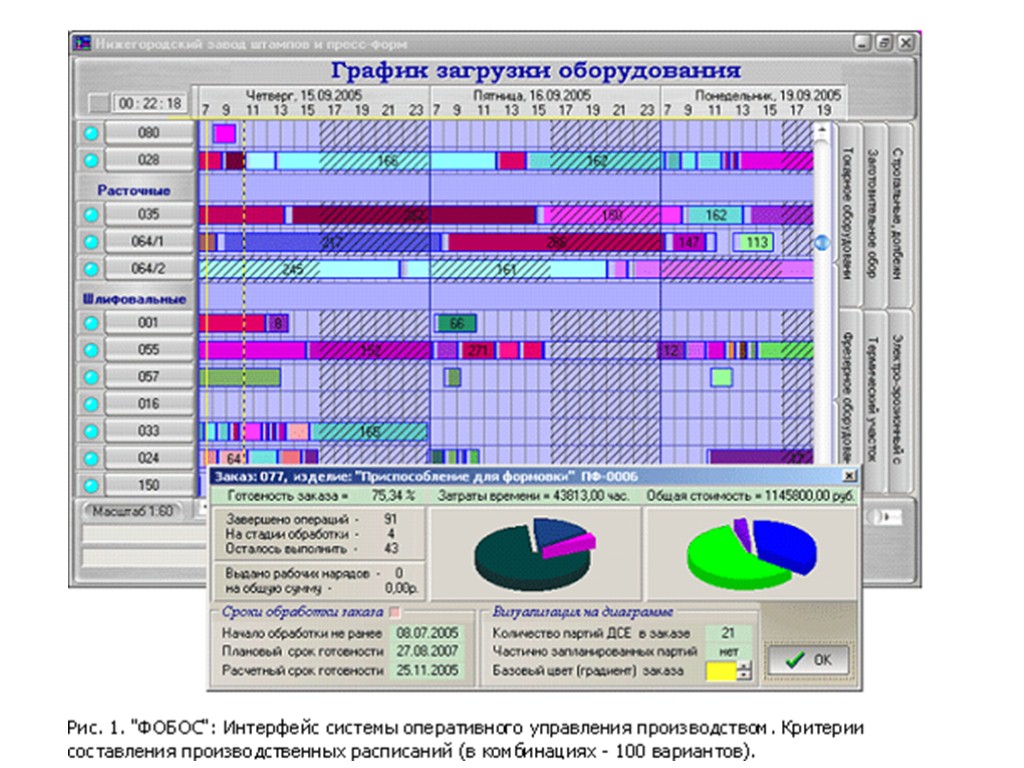The height and width of the screenshot is (768, 1024).
Task: Select machine button 150
Action: pos(149,485)
